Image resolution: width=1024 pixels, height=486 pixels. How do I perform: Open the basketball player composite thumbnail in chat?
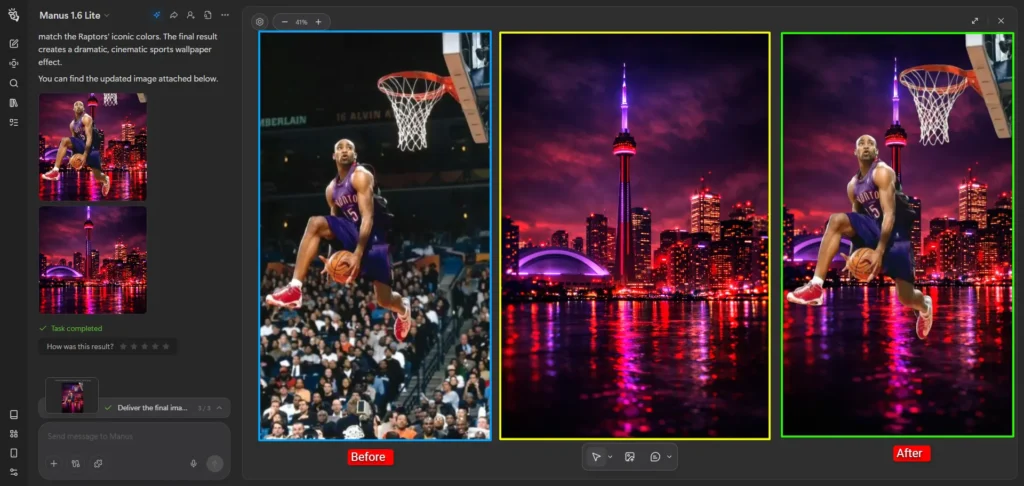pyautogui.click(x=92, y=146)
